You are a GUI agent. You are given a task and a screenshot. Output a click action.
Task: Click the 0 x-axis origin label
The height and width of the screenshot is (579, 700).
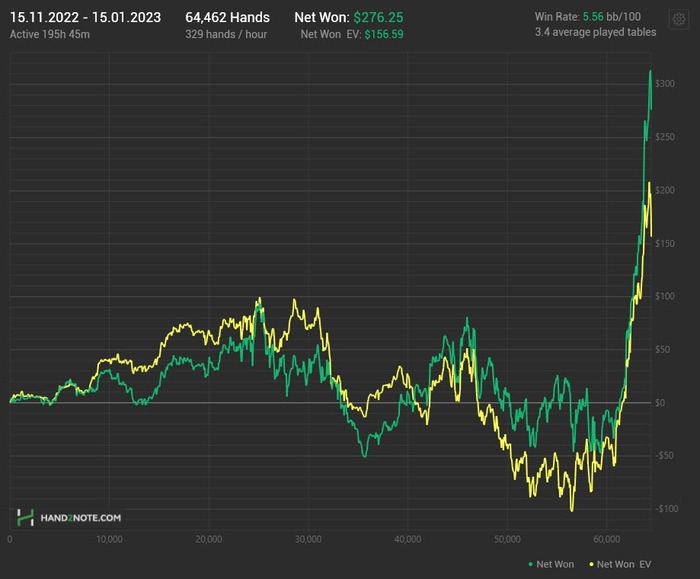[x=10, y=539]
